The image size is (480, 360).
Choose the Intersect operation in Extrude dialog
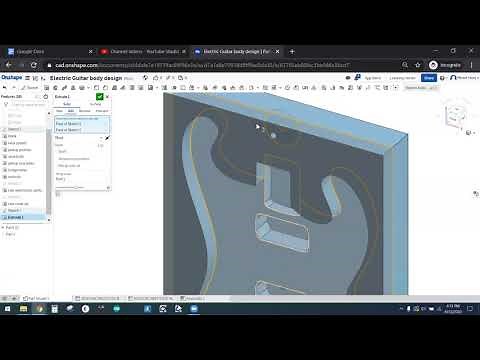[102, 111]
